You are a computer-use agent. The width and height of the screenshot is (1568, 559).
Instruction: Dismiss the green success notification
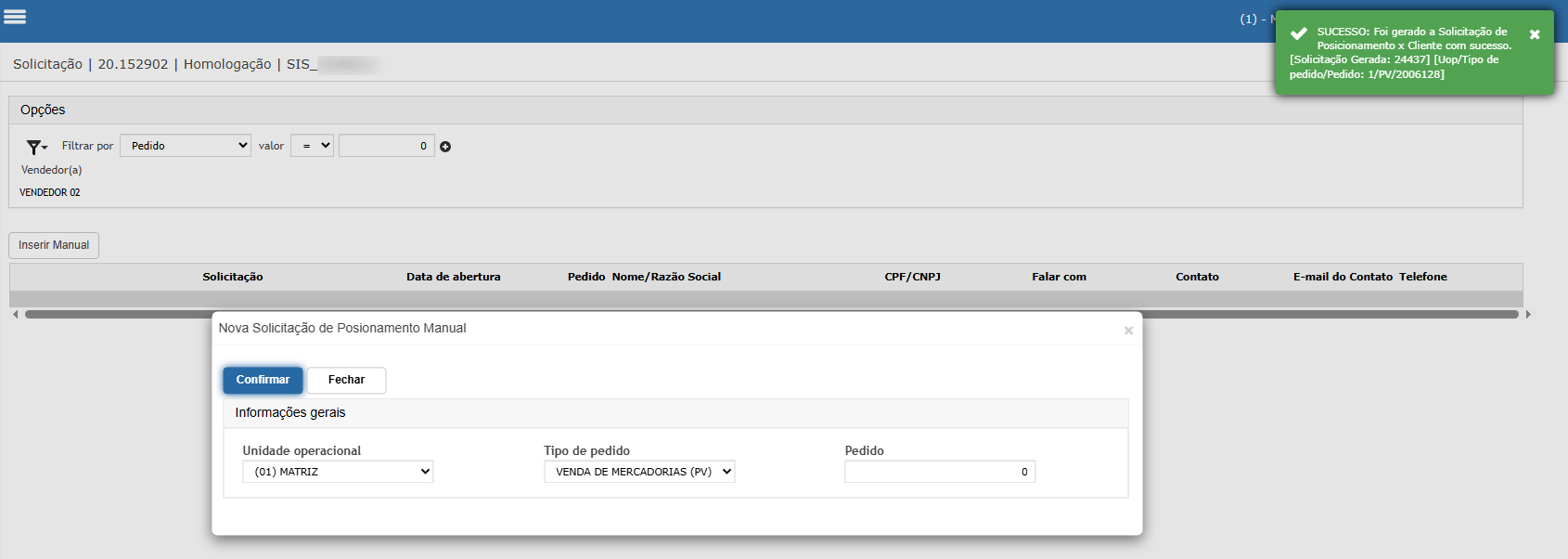(x=1535, y=34)
